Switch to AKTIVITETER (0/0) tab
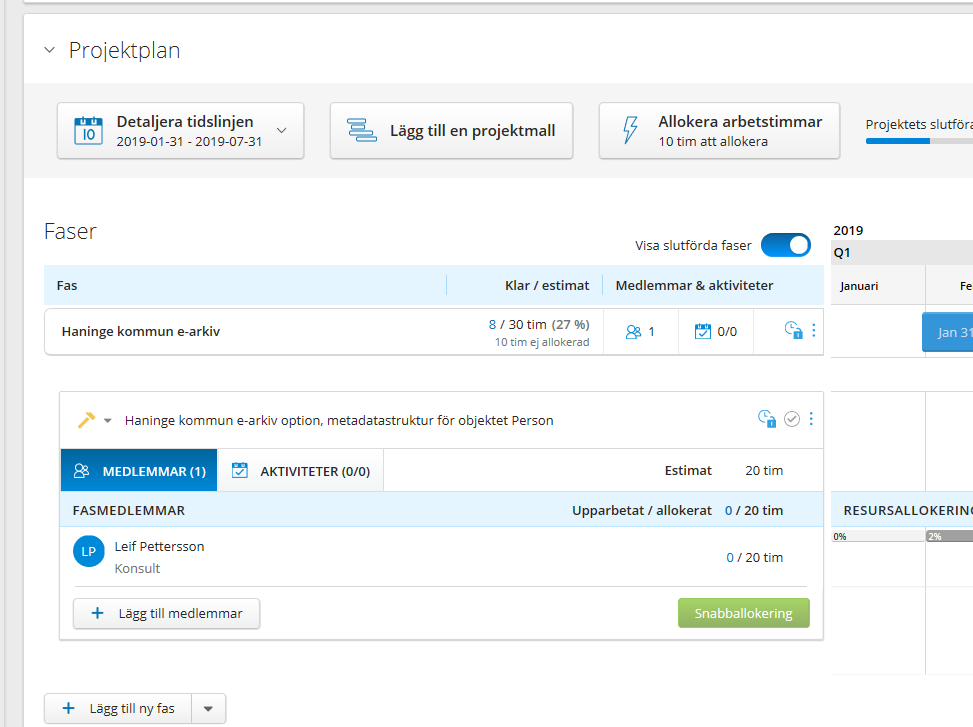This screenshot has height=727, width=973. 300,471
